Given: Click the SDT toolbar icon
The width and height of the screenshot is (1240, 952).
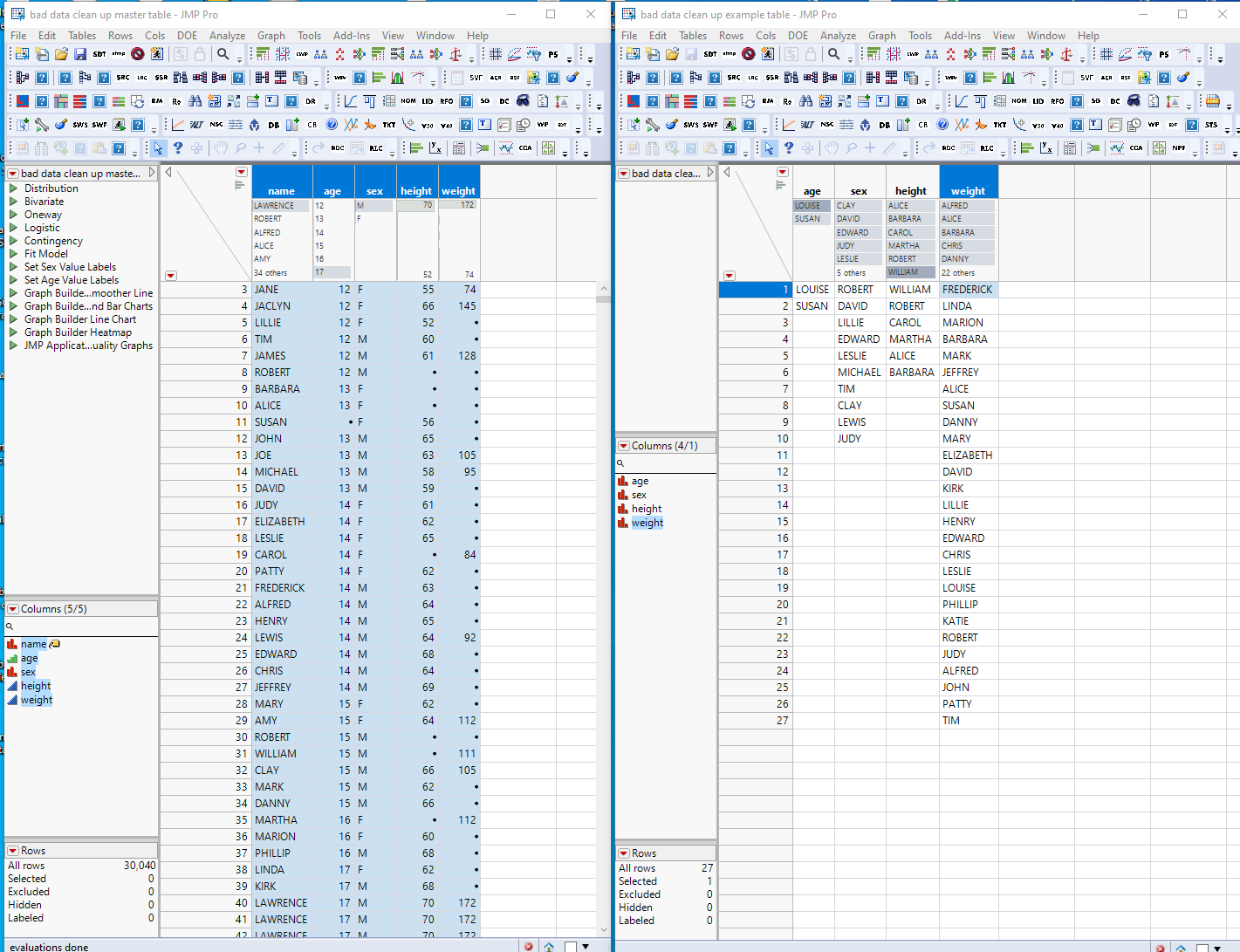Looking at the screenshot, I should [99, 53].
